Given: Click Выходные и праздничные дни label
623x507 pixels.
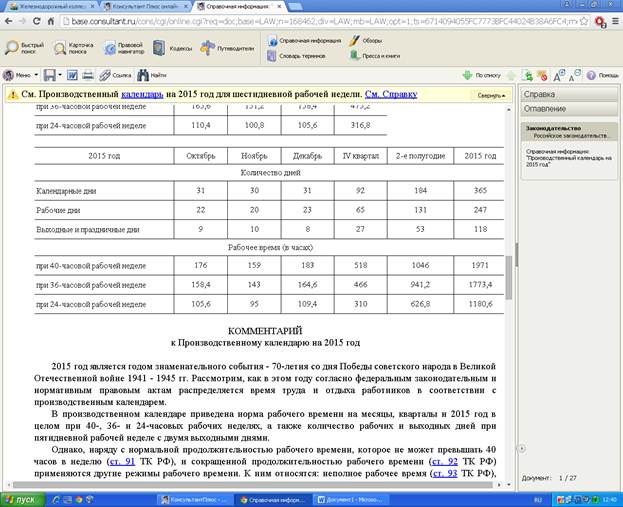Looking at the screenshot, I should pos(87,230).
